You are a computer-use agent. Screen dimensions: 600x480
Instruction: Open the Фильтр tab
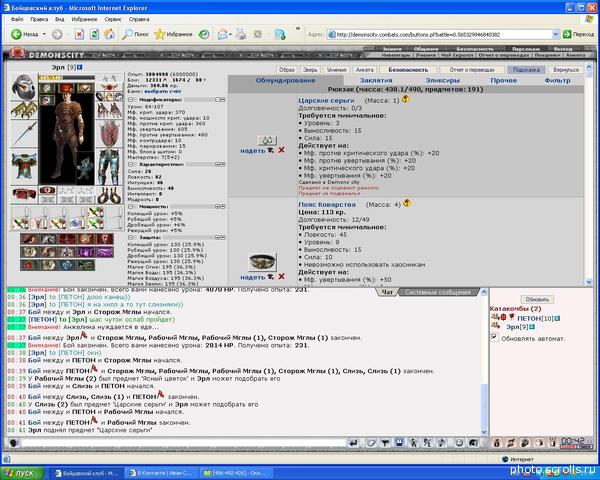(558, 80)
